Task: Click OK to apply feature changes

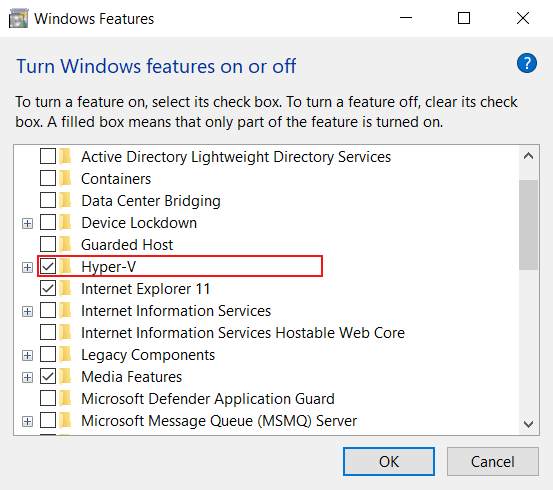Action: pyautogui.click(x=389, y=461)
